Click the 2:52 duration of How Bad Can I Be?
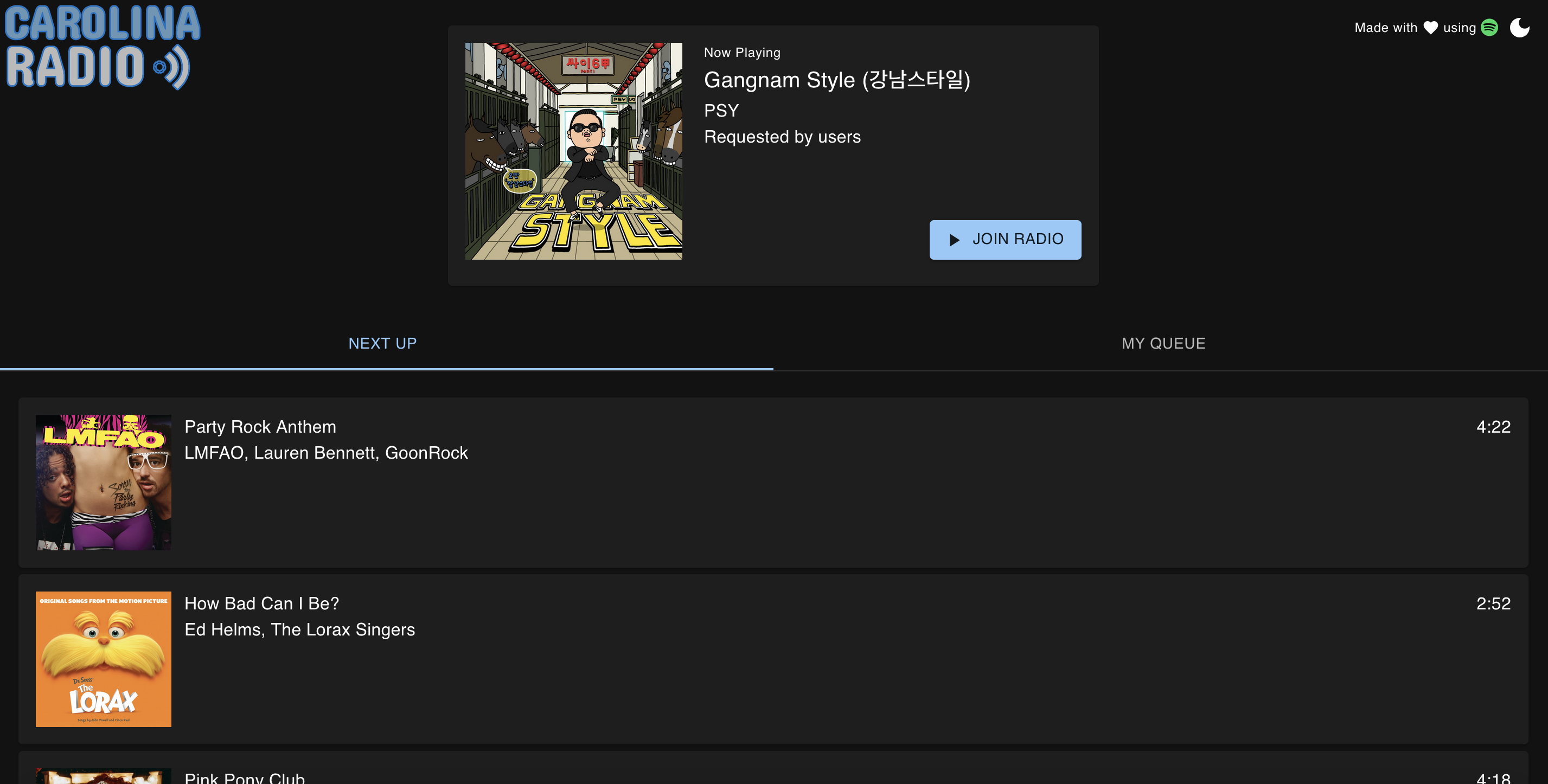Viewport: 1548px width, 784px height. [x=1493, y=603]
